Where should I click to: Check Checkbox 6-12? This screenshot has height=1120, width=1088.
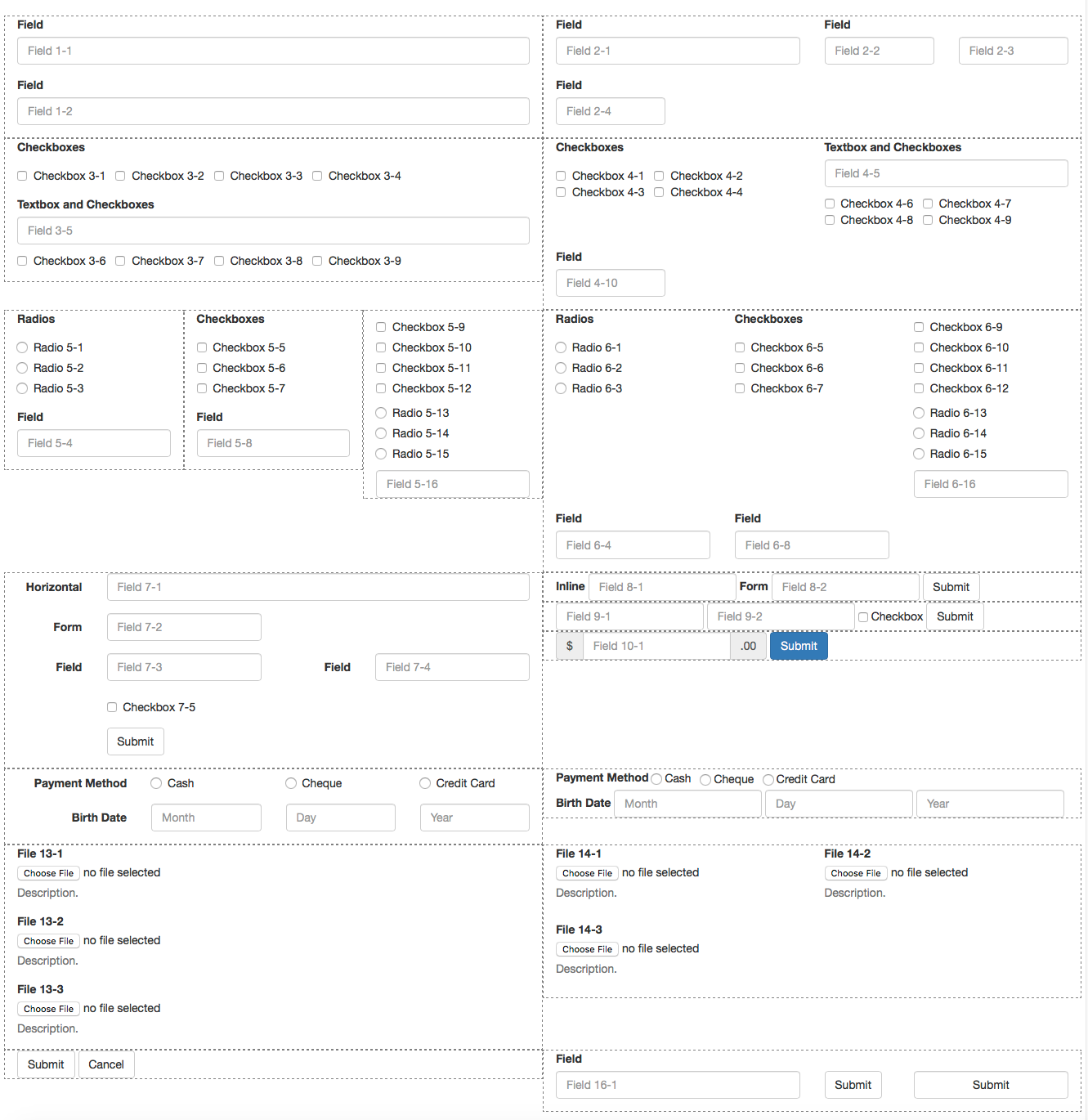point(919,388)
